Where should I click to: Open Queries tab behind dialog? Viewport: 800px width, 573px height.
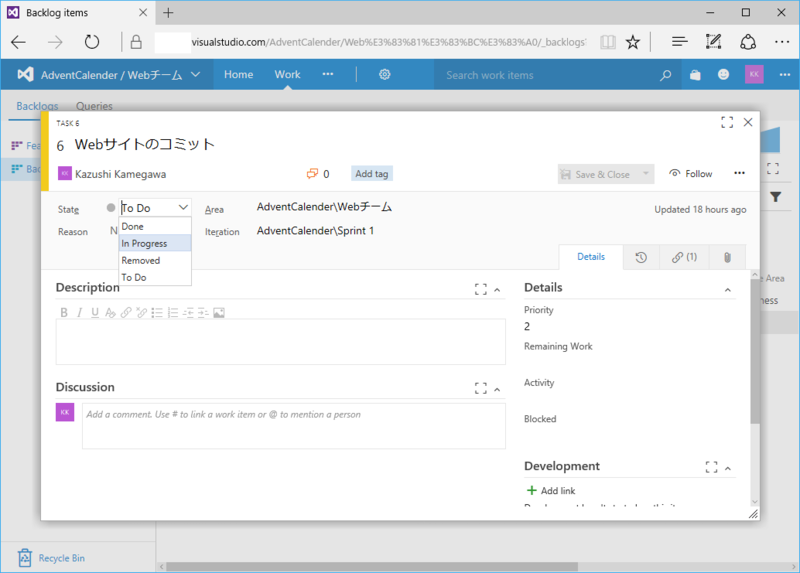94,106
